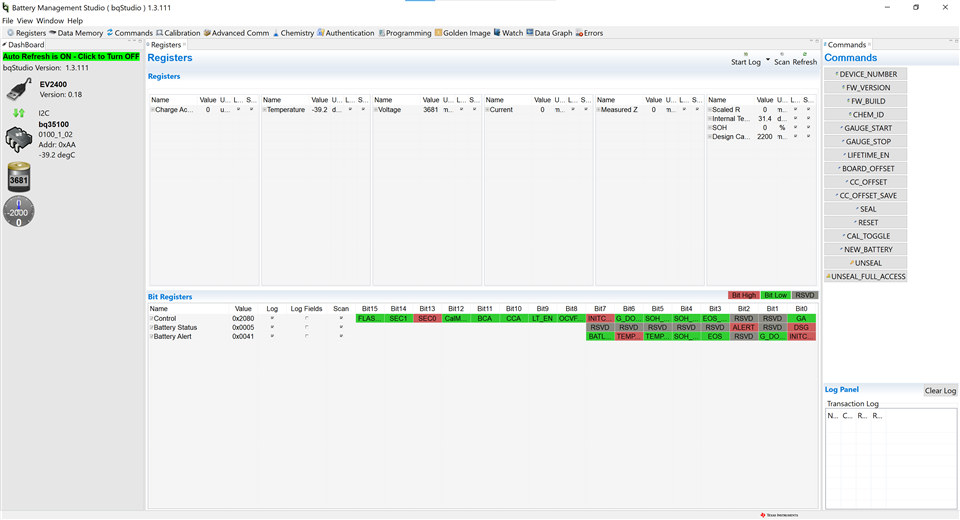Viewport: 960px width, 520px height.
Task: Expand the Control bit register row
Action: (152, 318)
